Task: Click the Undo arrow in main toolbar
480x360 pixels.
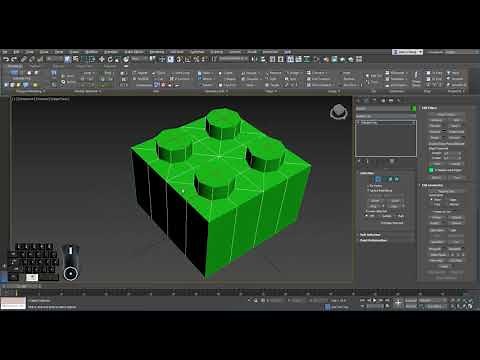Action: pos(6,59)
